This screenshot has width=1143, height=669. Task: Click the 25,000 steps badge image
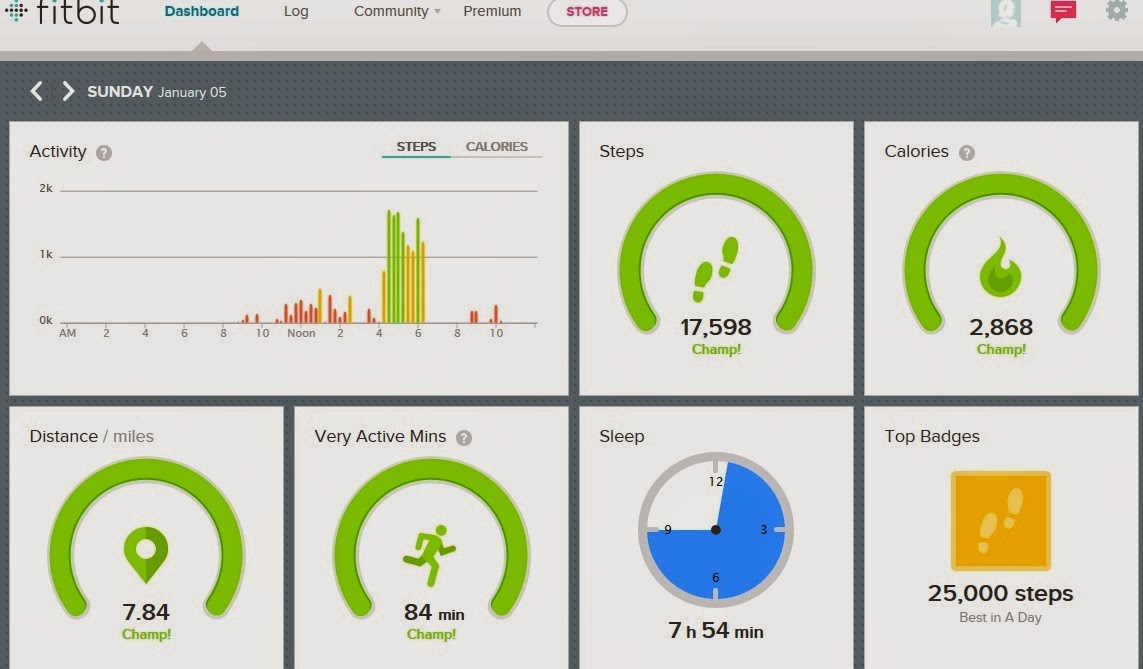[x=1000, y=520]
